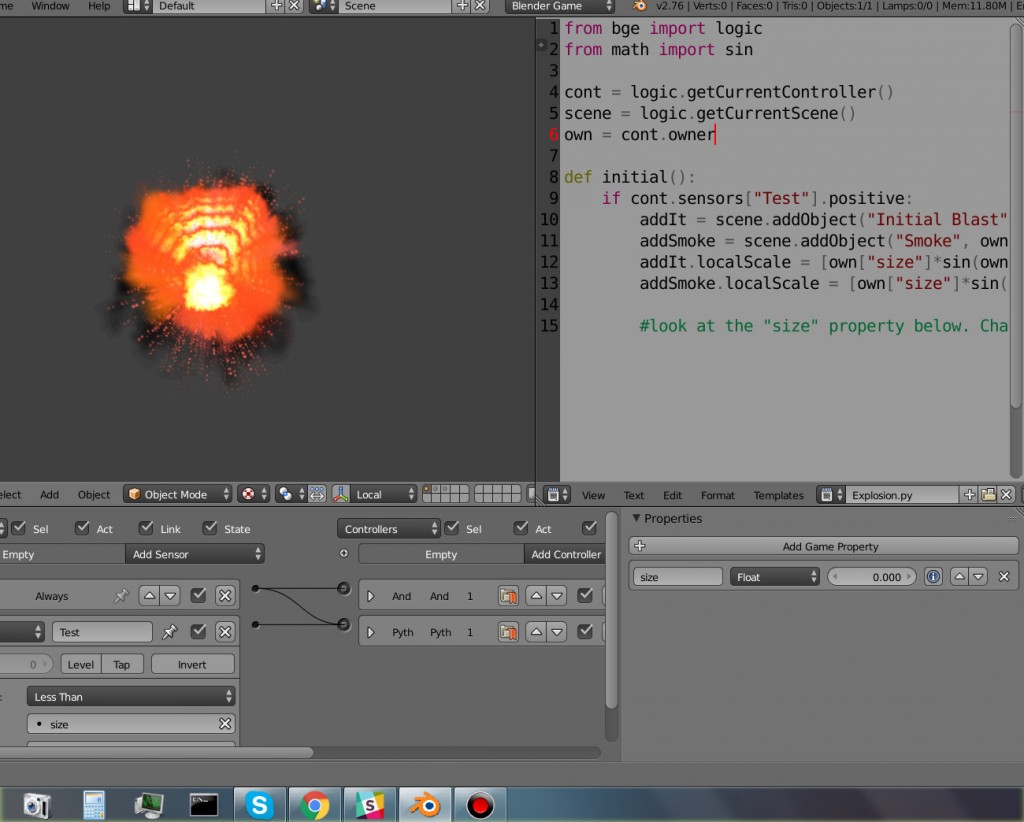Click the Invert button on the Test sensor
The width and height of the screenshot is (1024, 822).
tap(192, 664)
